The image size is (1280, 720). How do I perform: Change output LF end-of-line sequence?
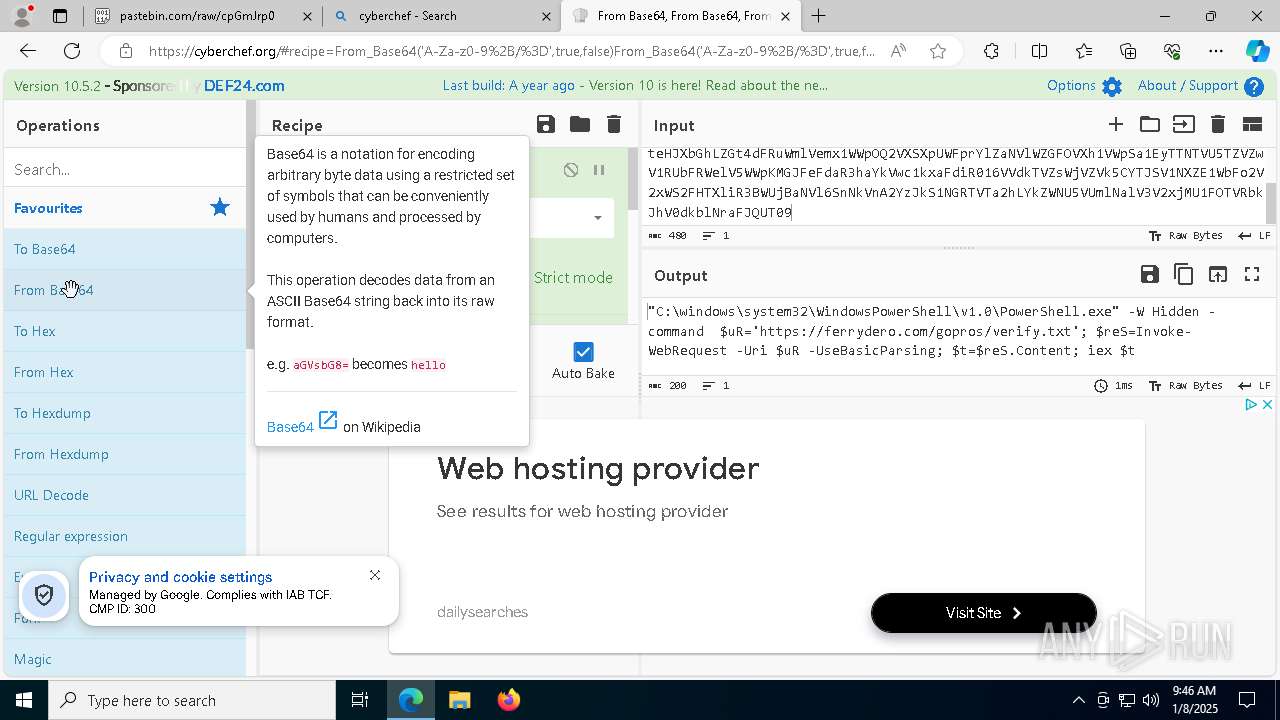1254,386
